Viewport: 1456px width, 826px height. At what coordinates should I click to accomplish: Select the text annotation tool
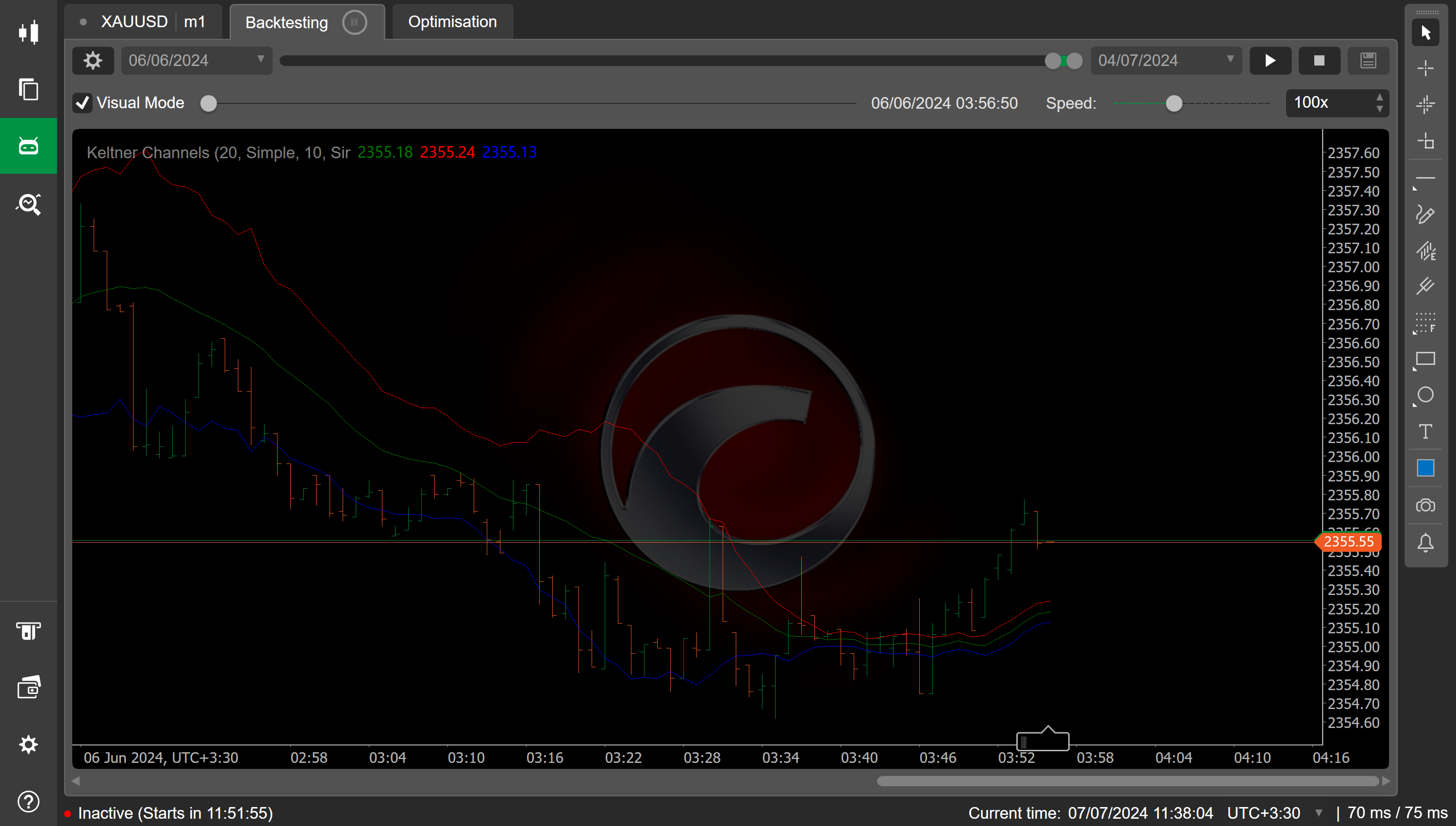point(1425,431)
